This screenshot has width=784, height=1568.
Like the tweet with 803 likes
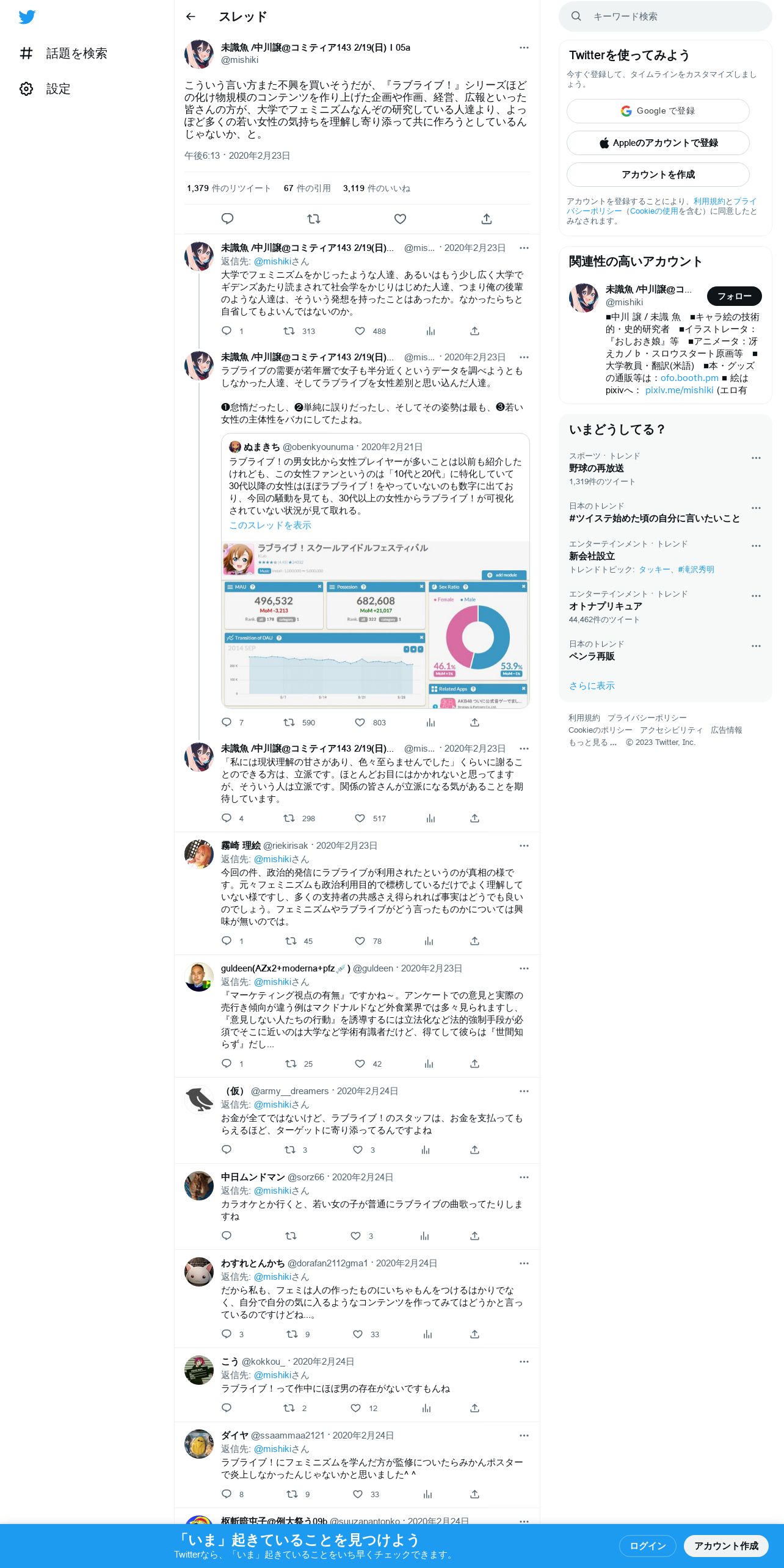[360, 722]
